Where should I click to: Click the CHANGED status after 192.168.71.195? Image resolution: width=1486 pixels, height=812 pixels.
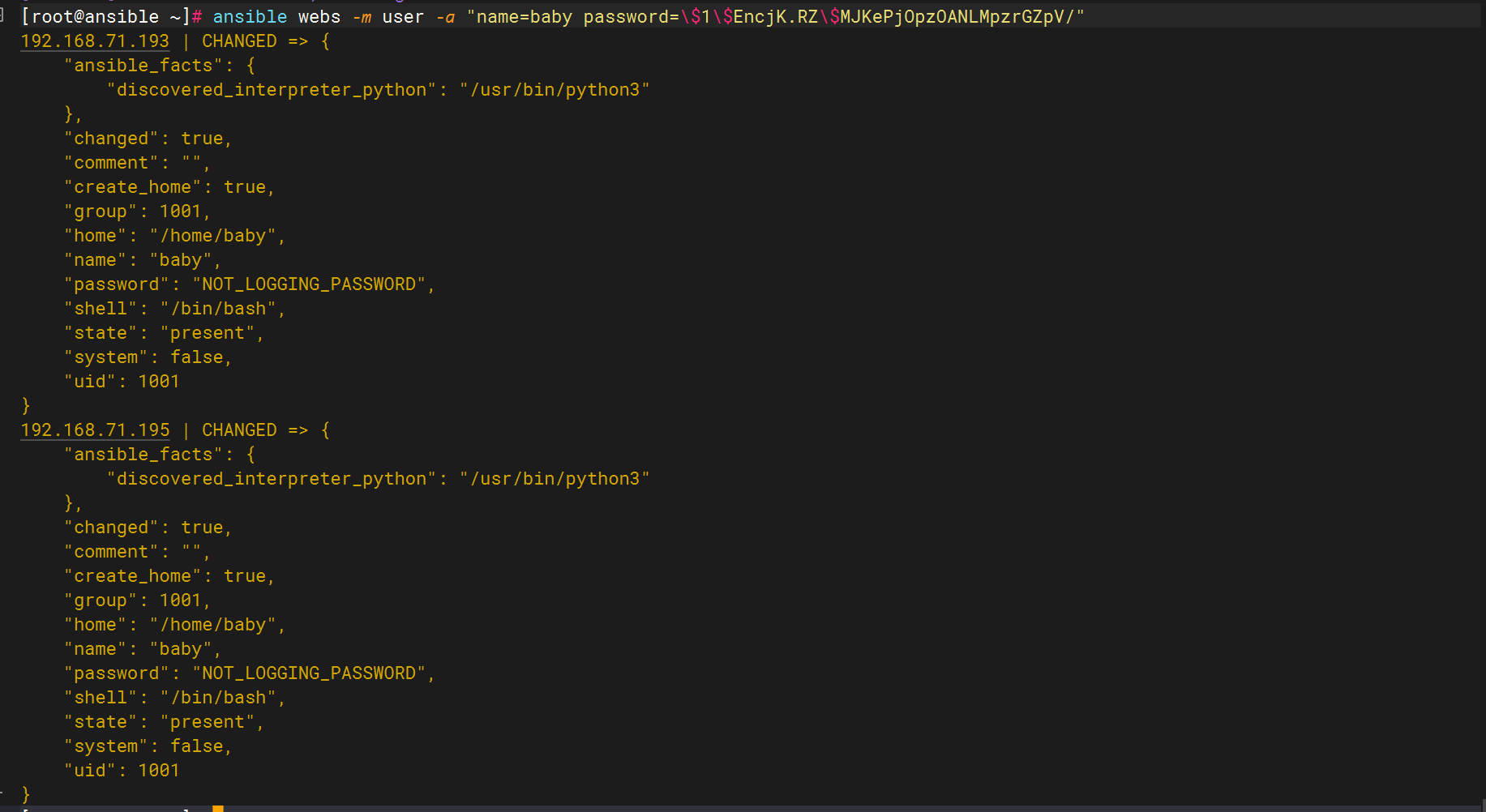pyautogui.click(x=239, y=430)
